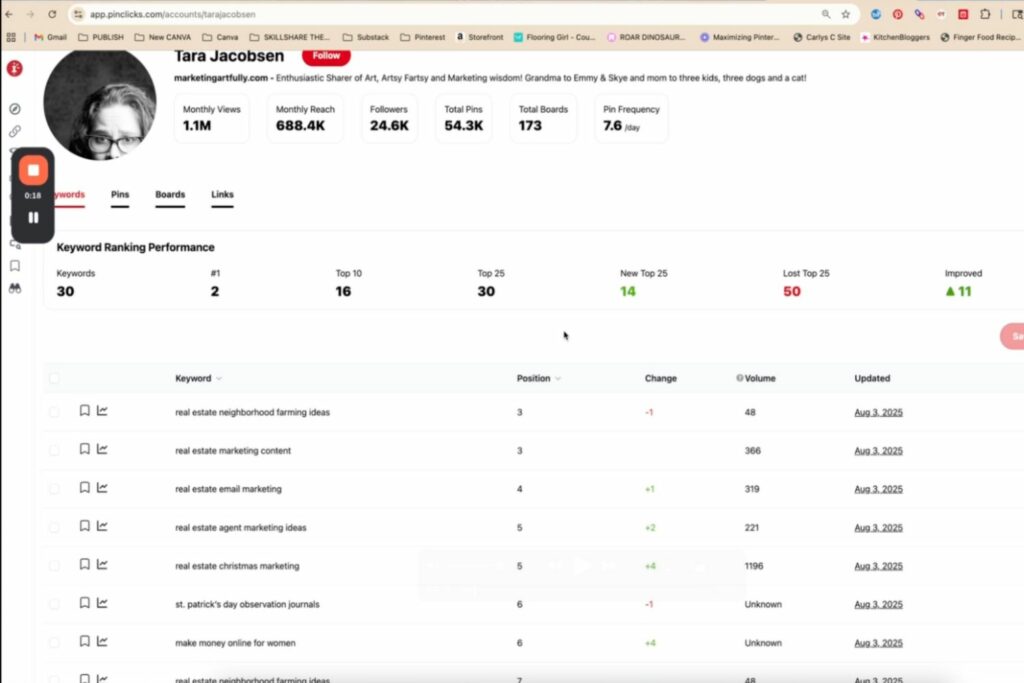Image resolution: width=1024 pixels, height=683 pixels.
Task: Follow Tara Jacobsen with the red Follow button
Action: pyautogui.click(x=326, y=56)
